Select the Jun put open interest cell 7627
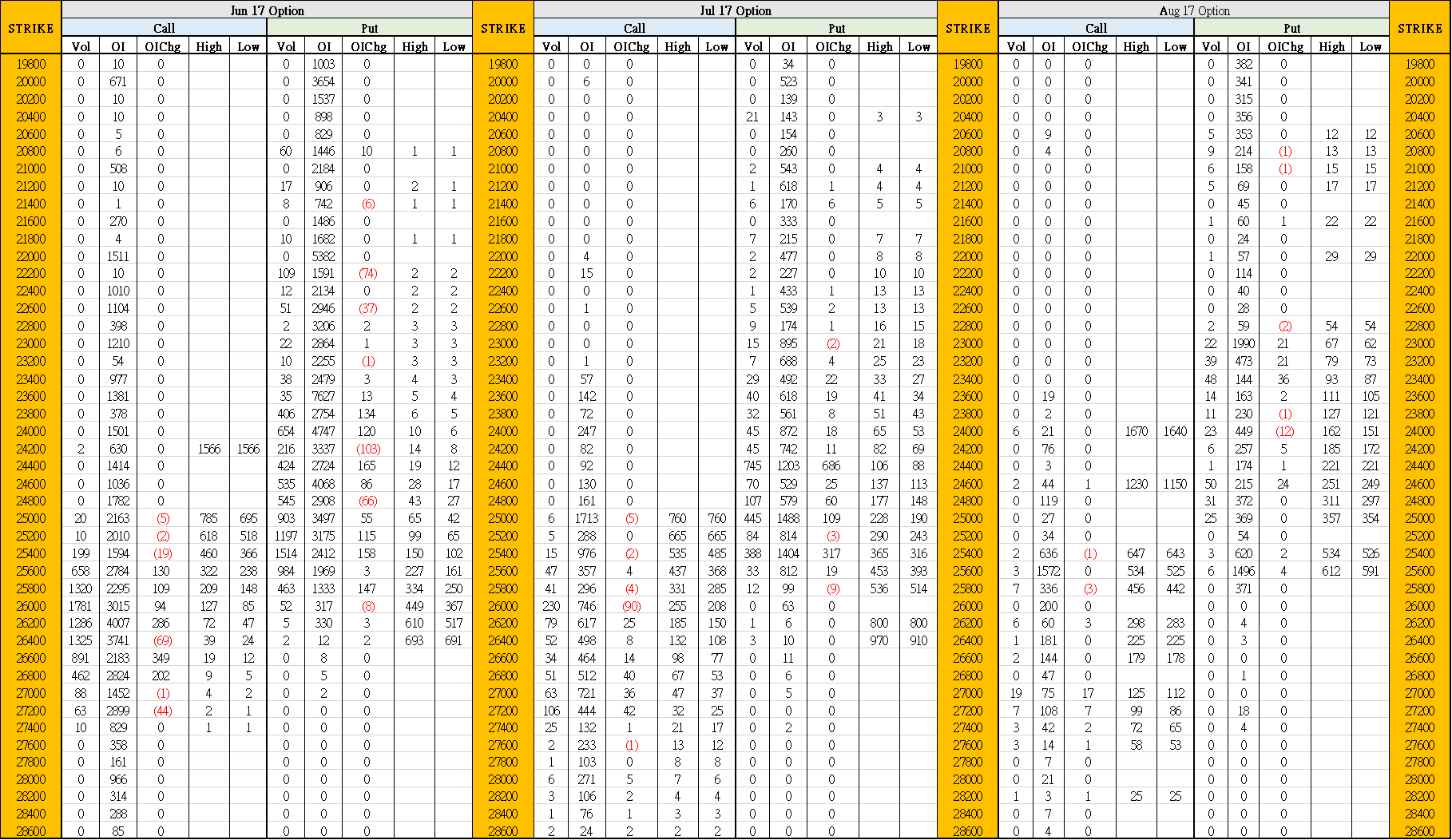The width and height of the screenshot is (1452, 840). click(323, 396)
